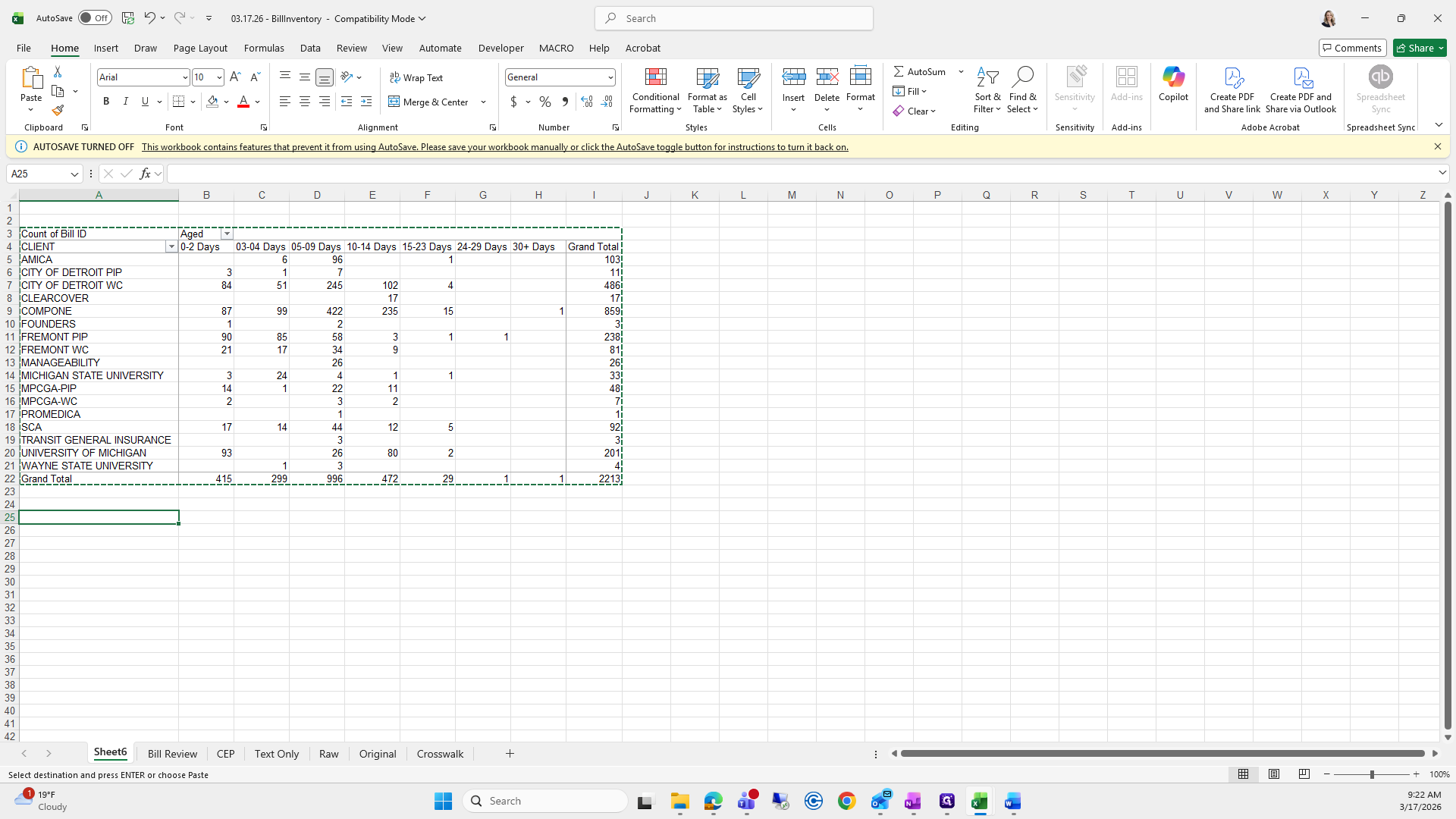The height and width of the screenshot is (819, 1456).
Task: Click the AutoSave warning message link
Action: (494, 147)
